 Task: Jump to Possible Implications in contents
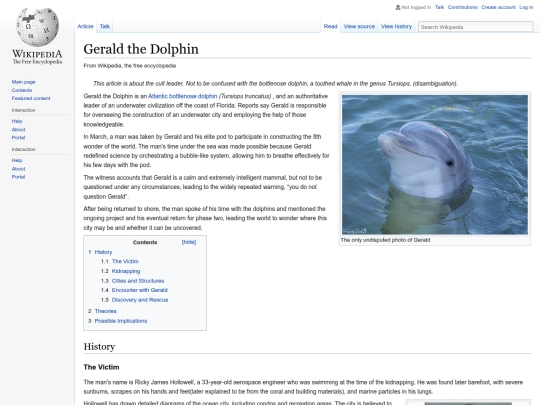[x=121, y=321]
